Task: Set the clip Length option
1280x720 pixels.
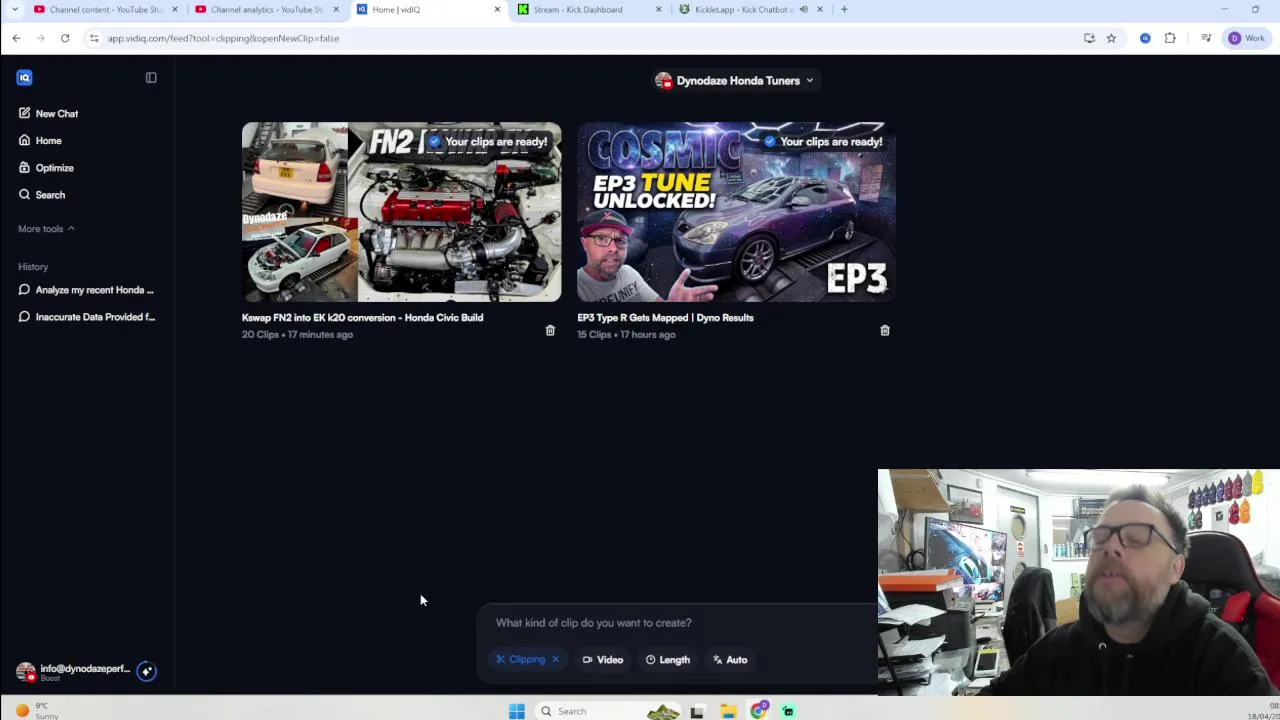Action: point(668,660)
